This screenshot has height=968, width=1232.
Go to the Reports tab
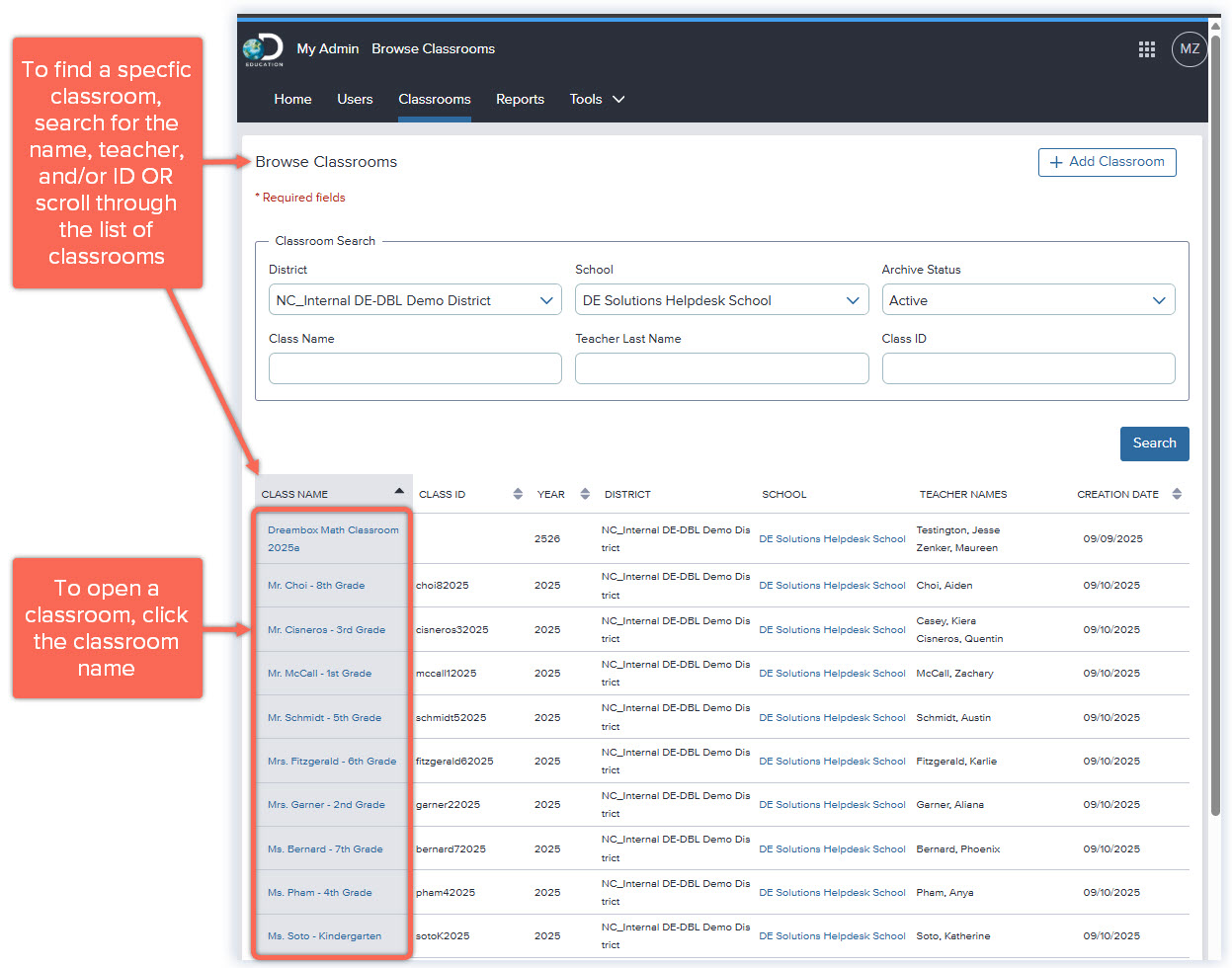pos(520,99)
